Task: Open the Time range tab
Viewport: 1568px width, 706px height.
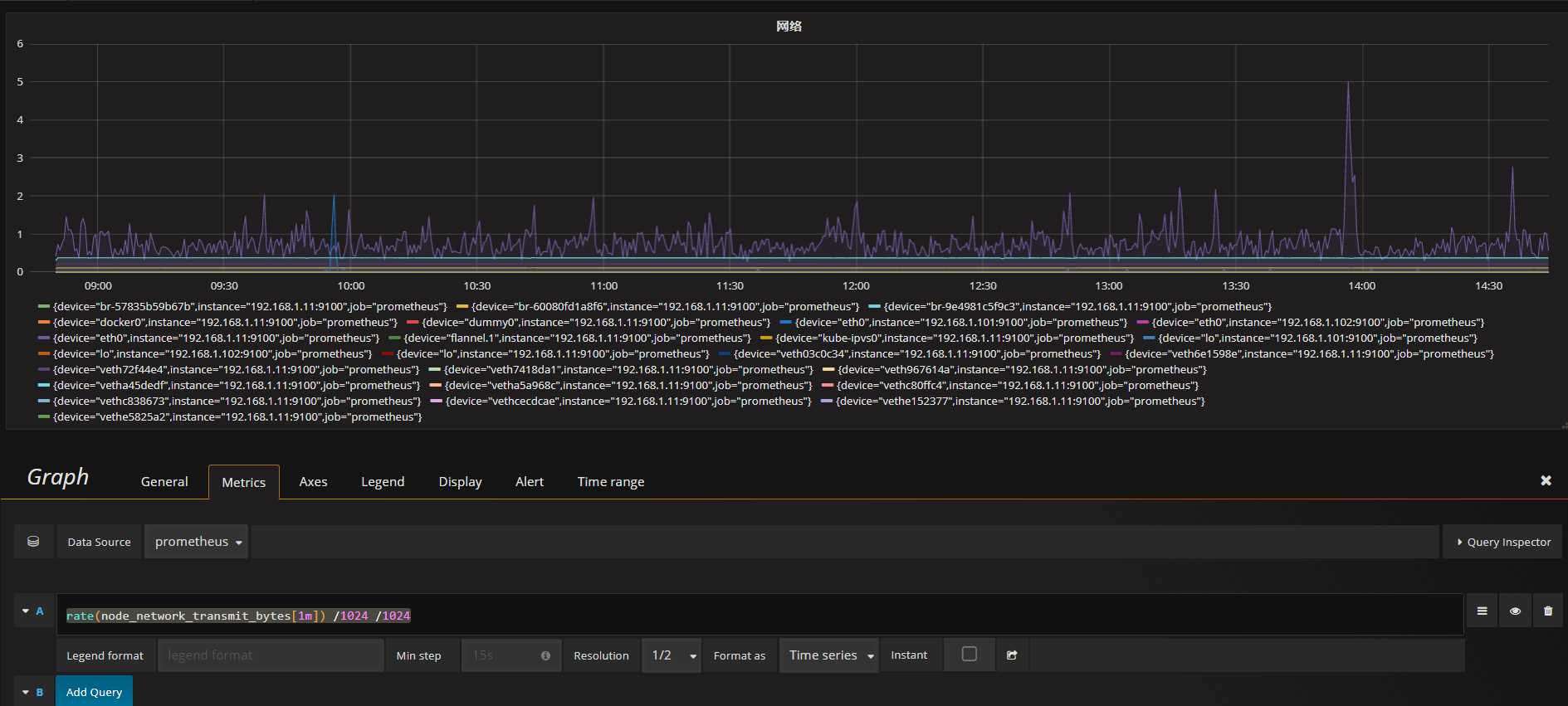Action: (611, 482)
